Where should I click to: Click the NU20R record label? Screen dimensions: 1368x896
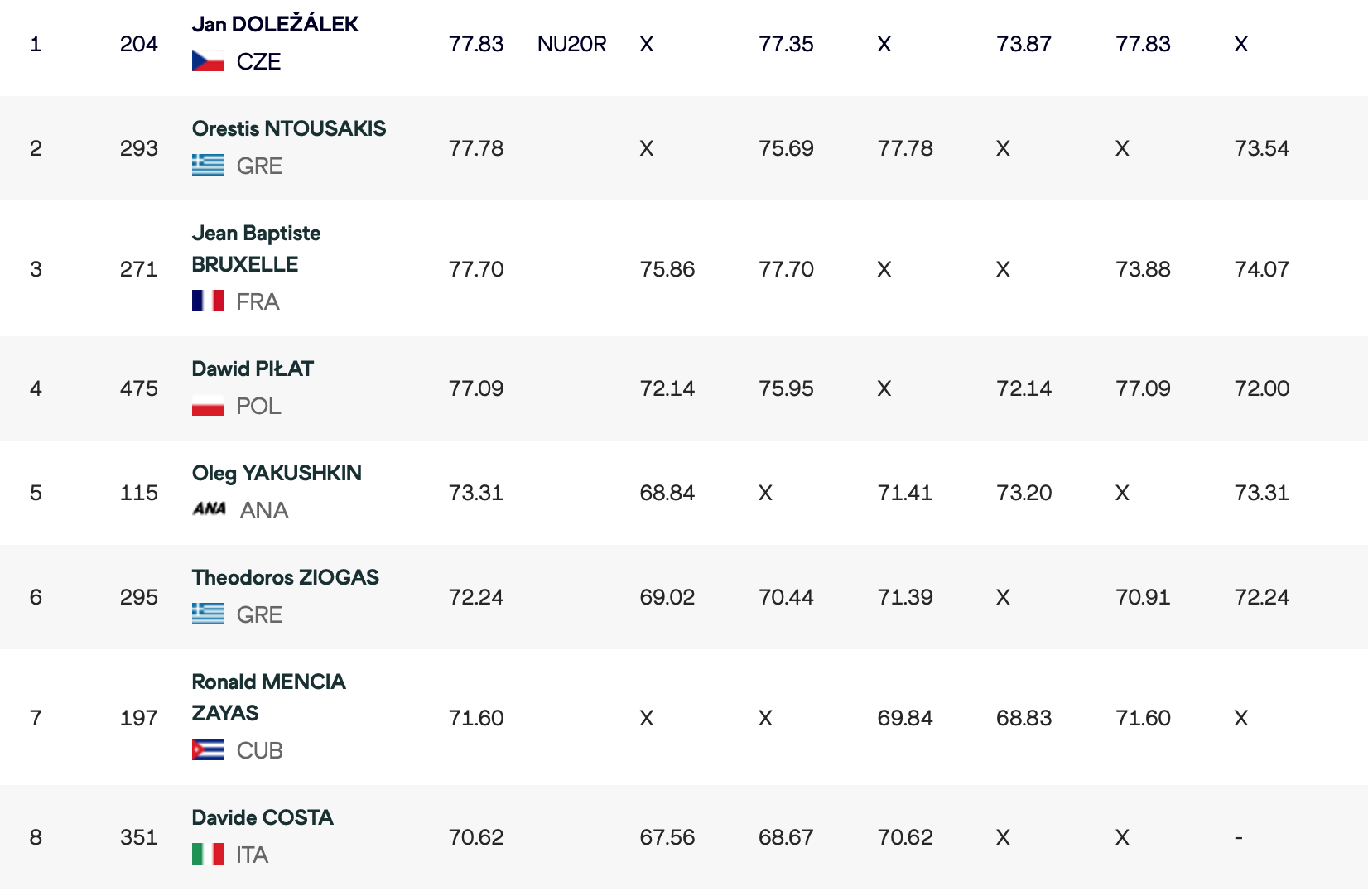click(x=572, y=44)
